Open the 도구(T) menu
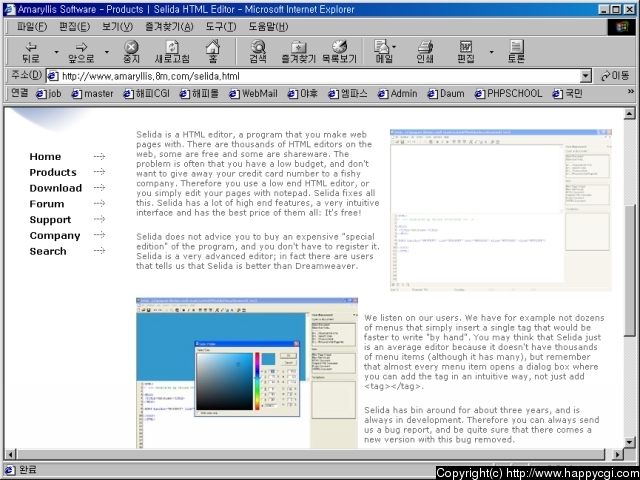 [221, 27]
